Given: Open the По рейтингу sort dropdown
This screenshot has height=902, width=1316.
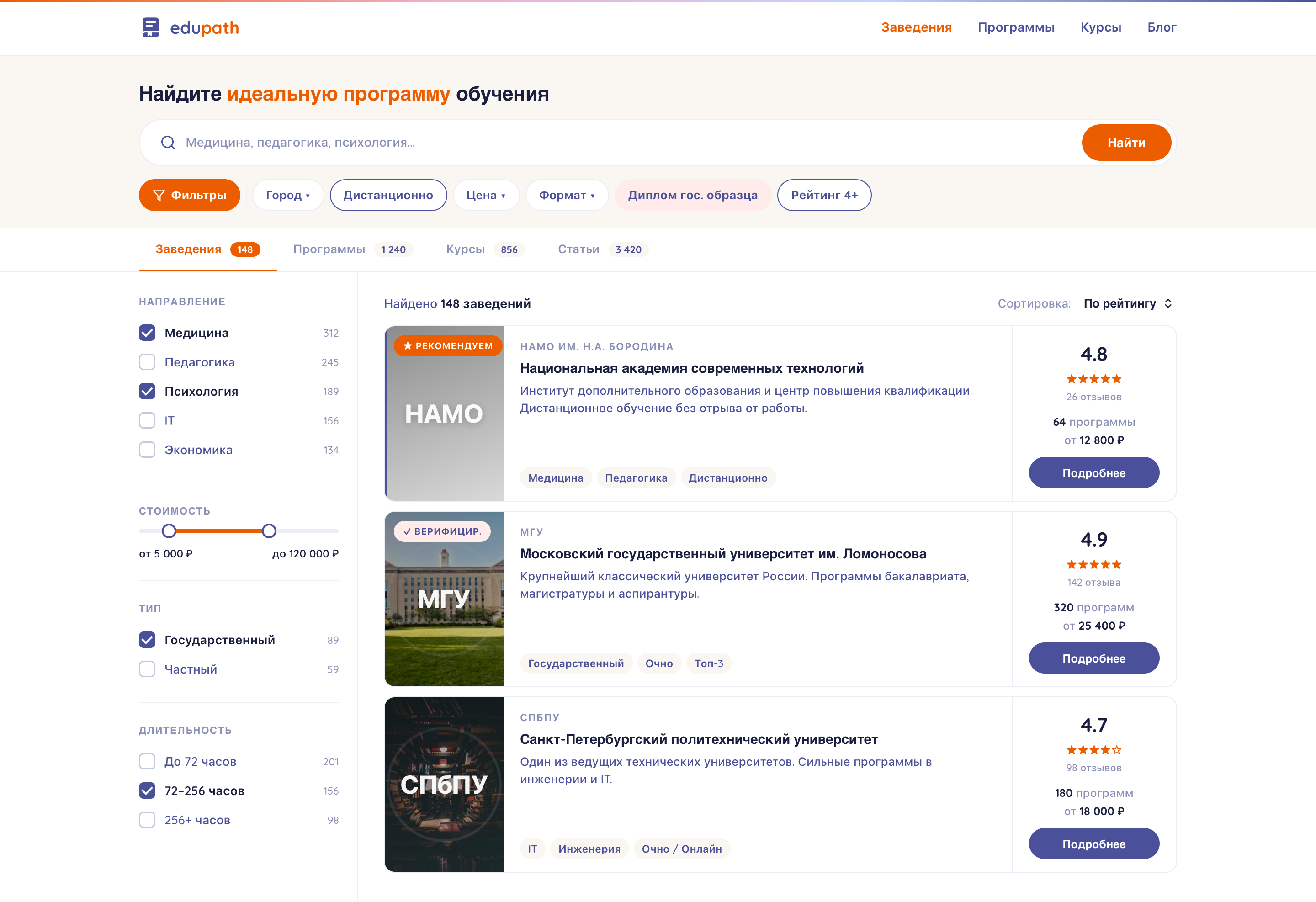Looking at the screenshot, I should [1127, 303].
